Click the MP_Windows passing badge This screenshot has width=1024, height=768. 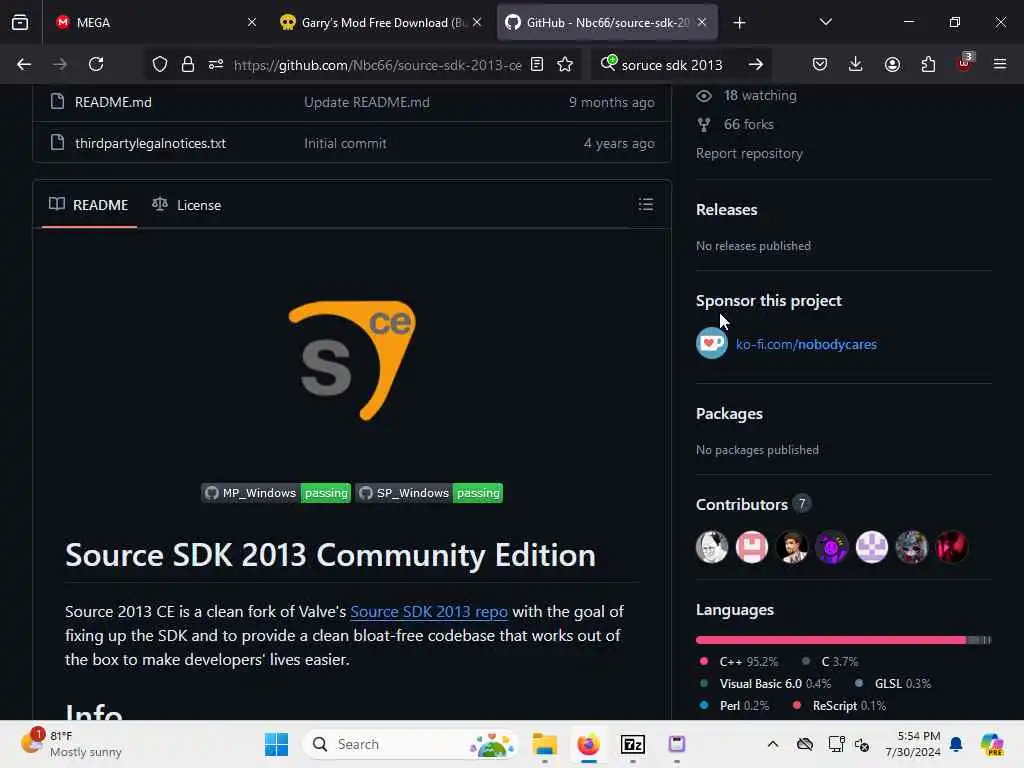click(276, 493)
